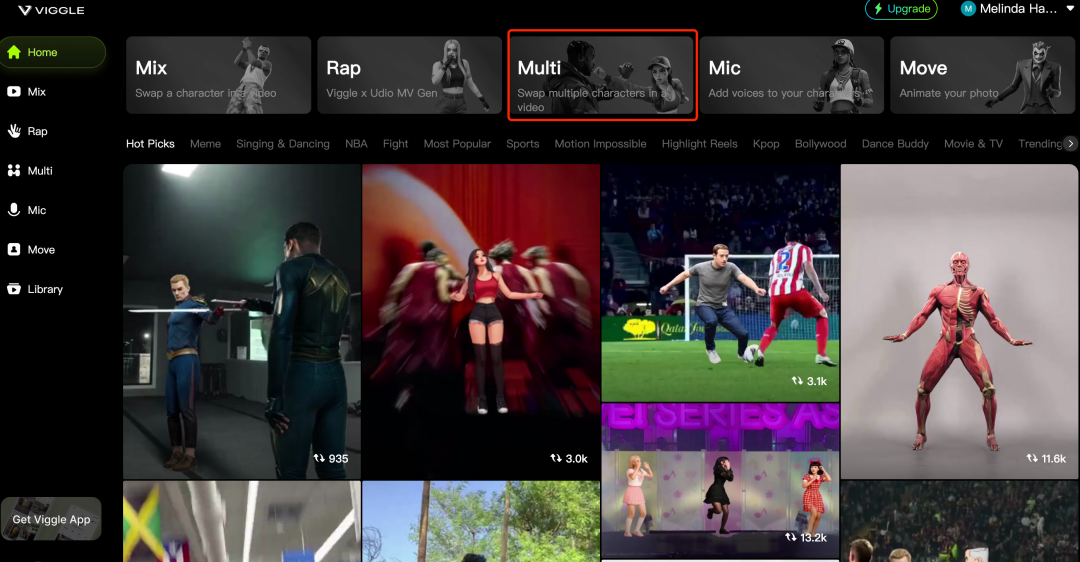The image size is (1080, 562).
Task: Open the account dropdown arrow
Action: pyautogui.click(x=1070, y=9)
